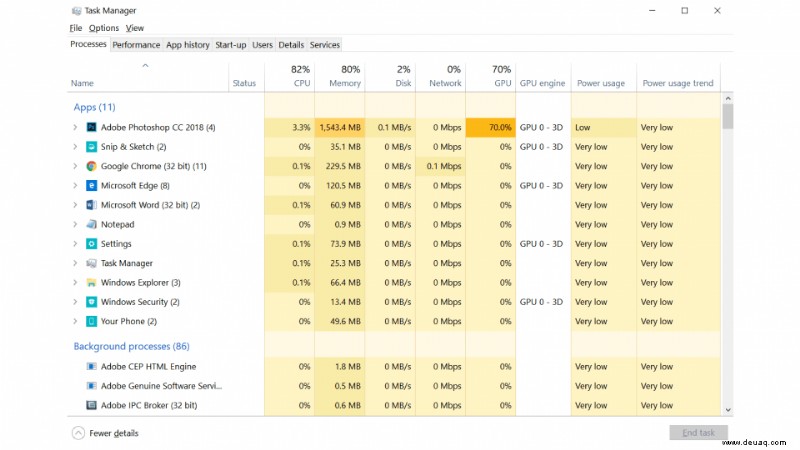Select the Background processes (86) heading
This screenshot has width=800, height=450.
(x=131, y=346)
